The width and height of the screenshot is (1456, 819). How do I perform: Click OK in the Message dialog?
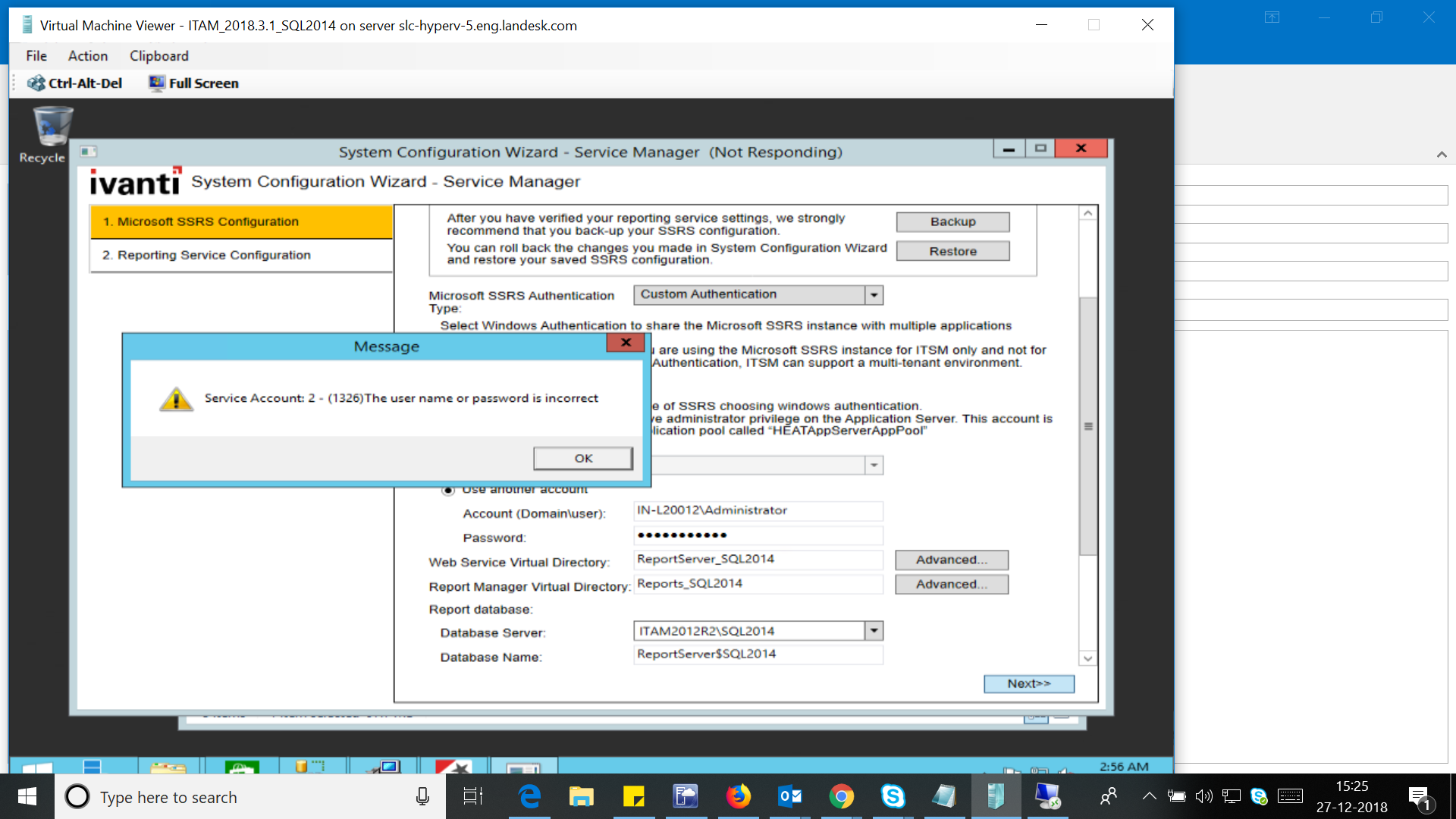click(x=582, y=458)
